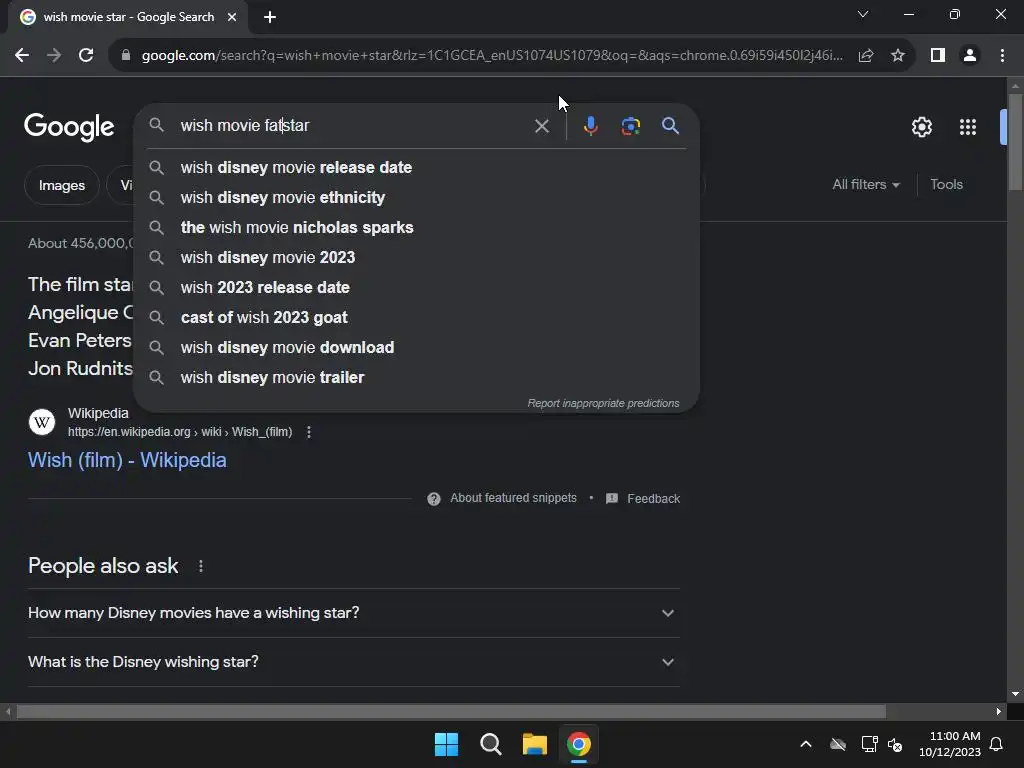Screen dimensions: 1024x768
Task: Open options menu next to the Wikipedia URL
Action: coord(309,432)
